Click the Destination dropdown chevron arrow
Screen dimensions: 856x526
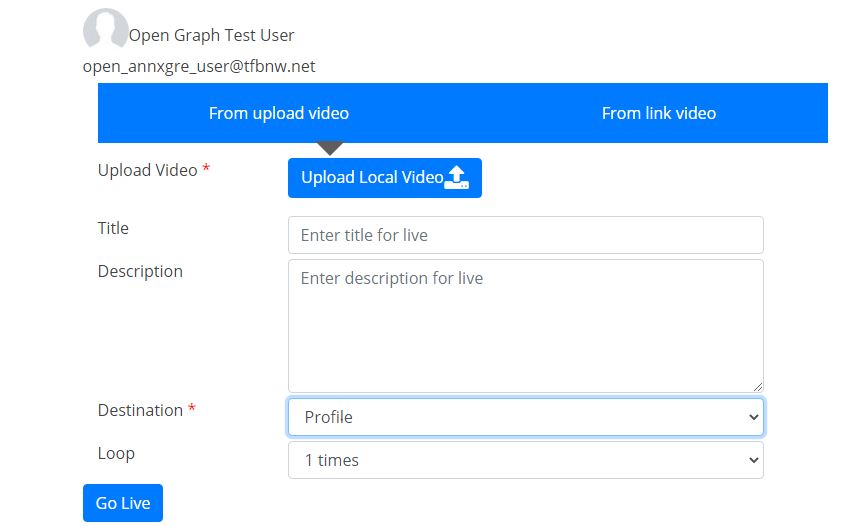click(754, 417)
